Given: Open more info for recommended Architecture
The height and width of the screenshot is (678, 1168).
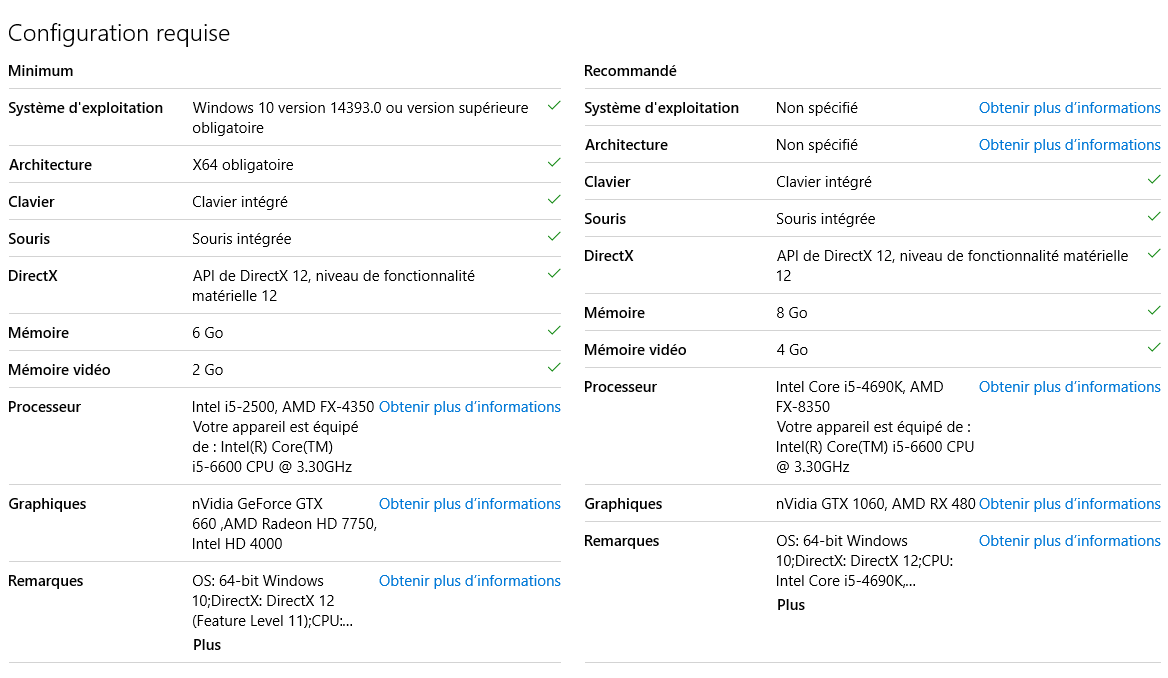Looking at the screenshot, I should (1070, 145).
